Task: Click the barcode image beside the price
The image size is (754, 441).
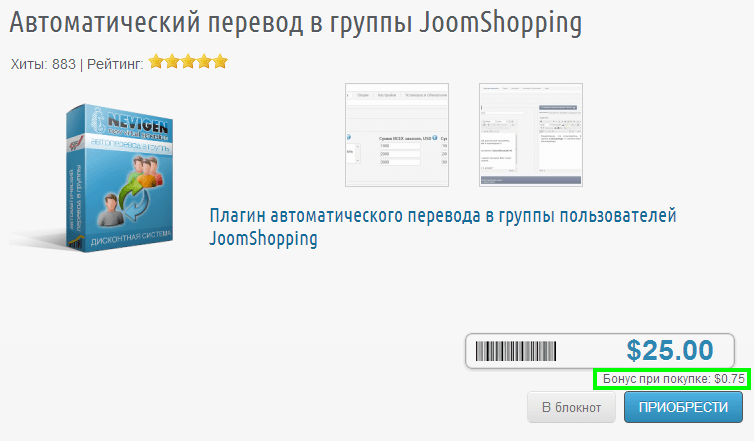Action: pyautogui.click(x=516, y=351)
